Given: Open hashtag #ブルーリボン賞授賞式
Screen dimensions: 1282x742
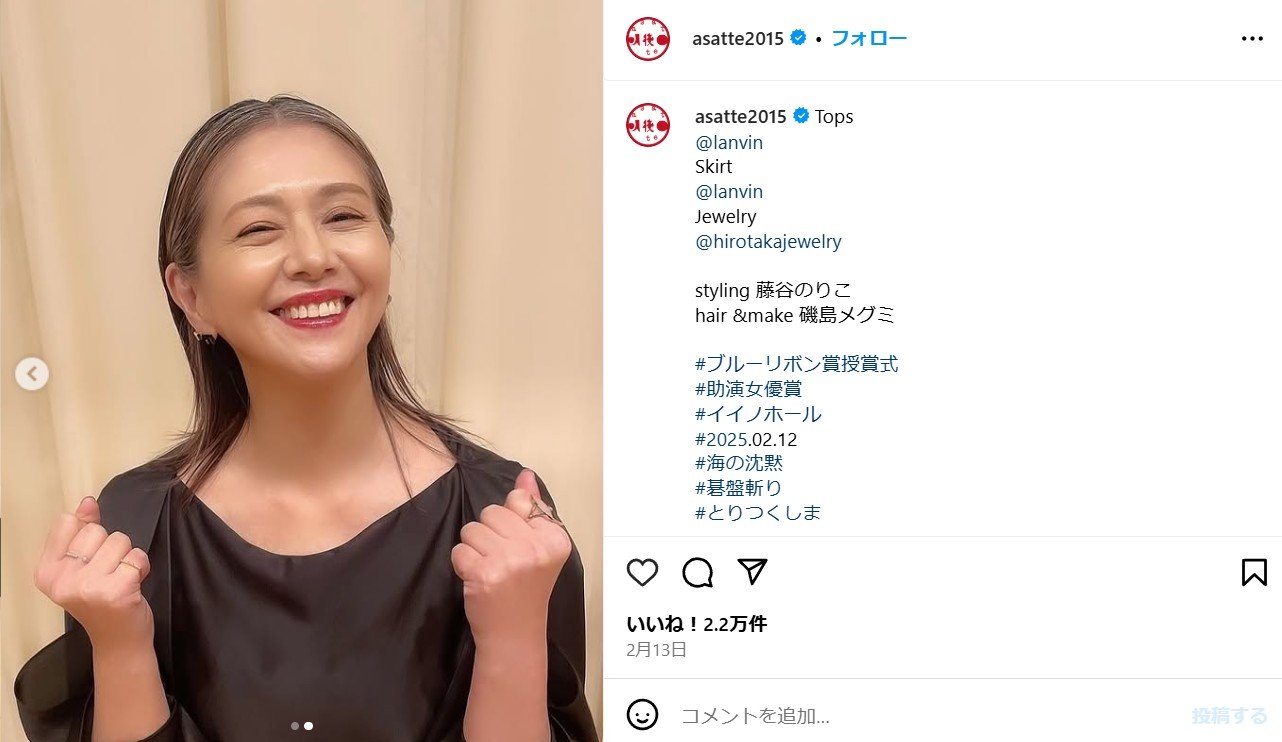Looking at the screenshot, I should click(796, 364).
